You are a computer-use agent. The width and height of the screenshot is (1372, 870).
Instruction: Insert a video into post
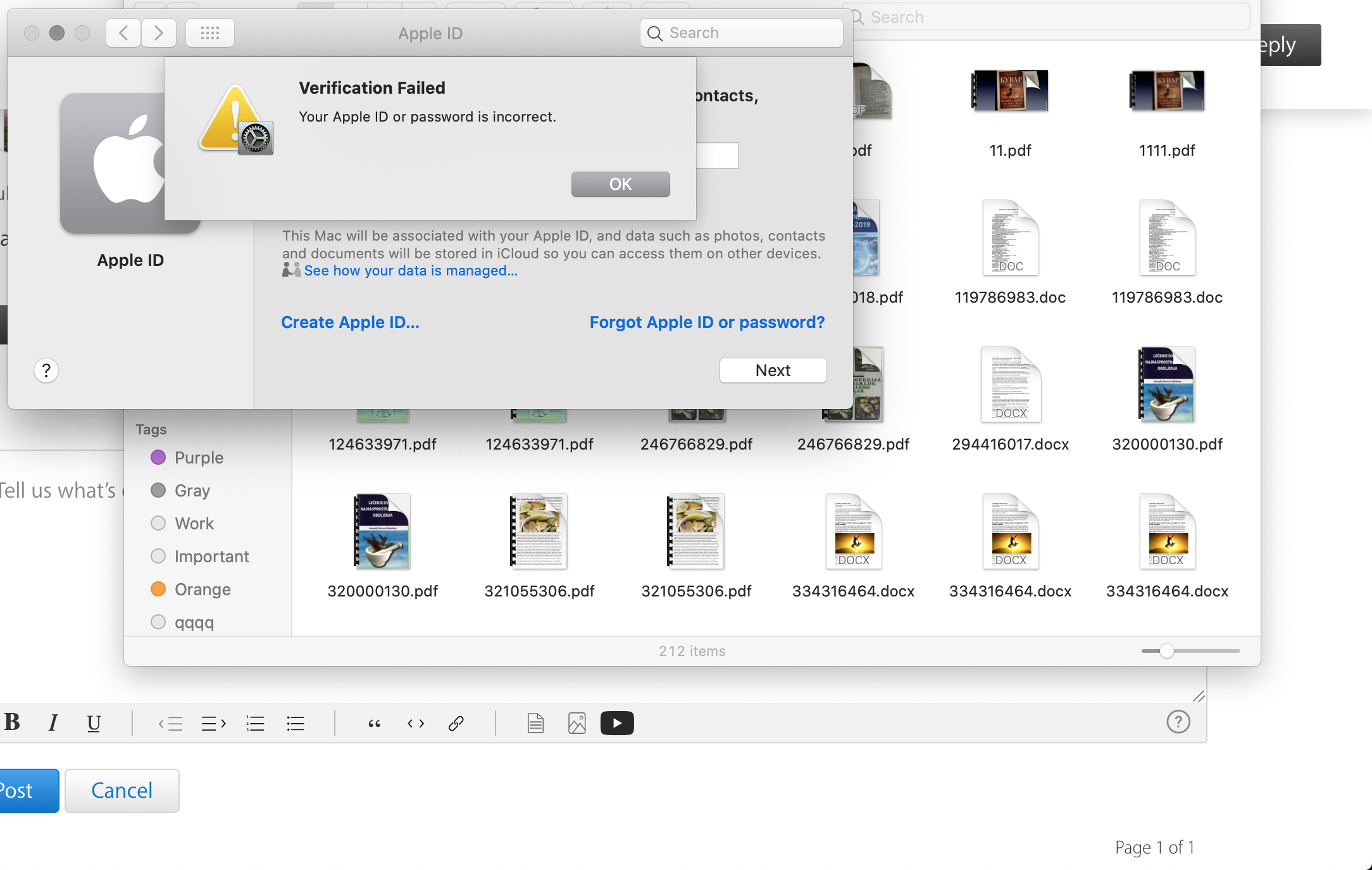pyautogui.click(x=617, y=723)
